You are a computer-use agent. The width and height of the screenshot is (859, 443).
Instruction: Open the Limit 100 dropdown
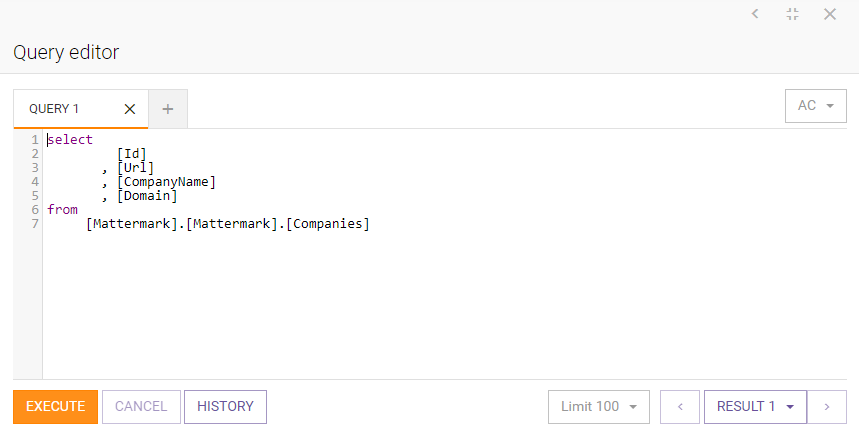click(x=599, y=406)
